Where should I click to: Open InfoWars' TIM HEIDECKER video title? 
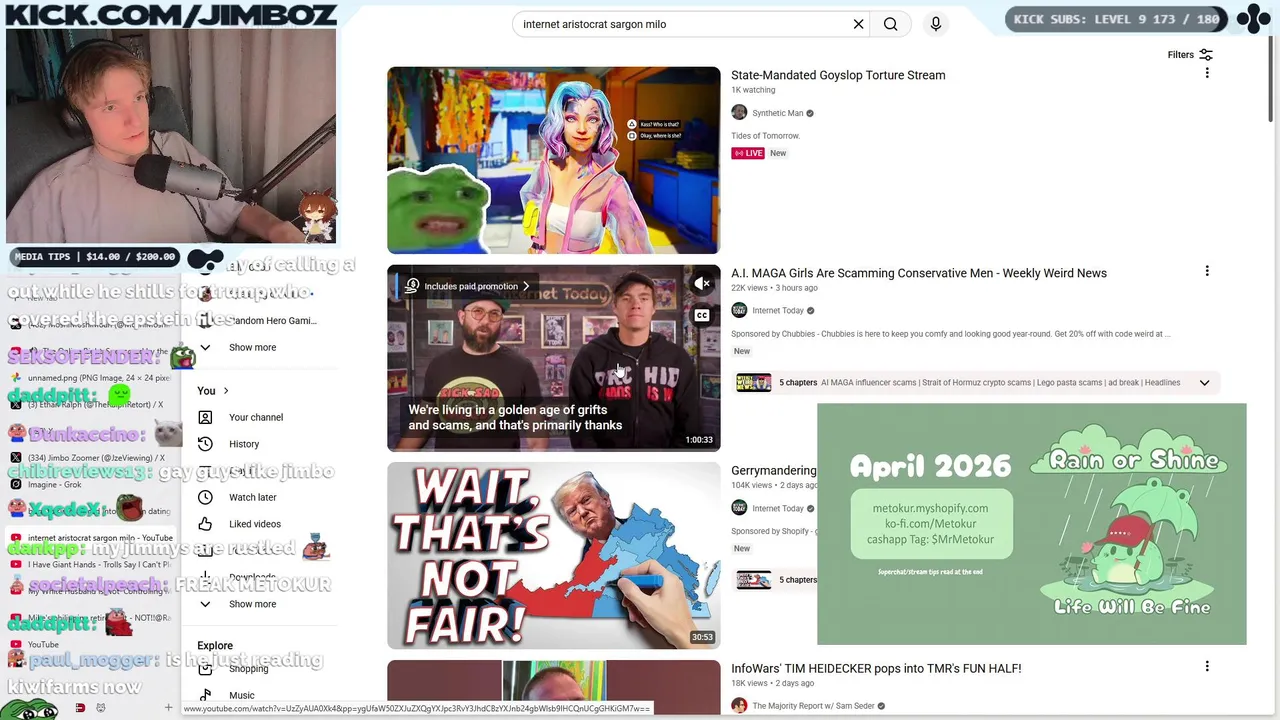[876, 668]
